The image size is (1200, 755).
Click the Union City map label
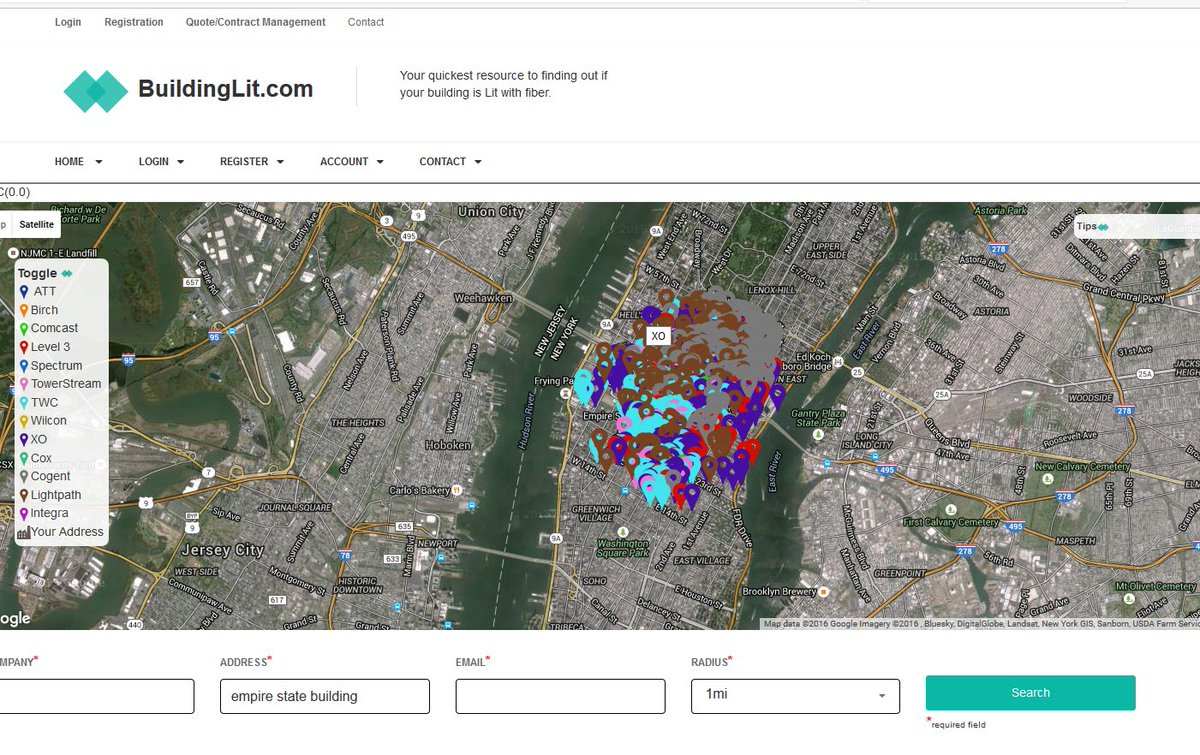click(x=490, y=212)
